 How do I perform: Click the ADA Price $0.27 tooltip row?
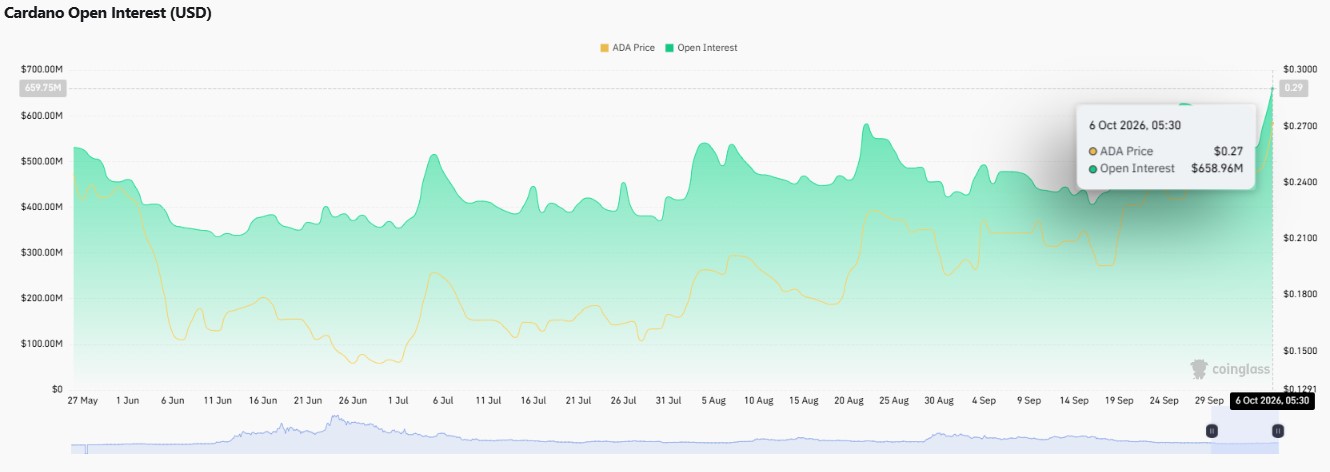point(1165,151)
